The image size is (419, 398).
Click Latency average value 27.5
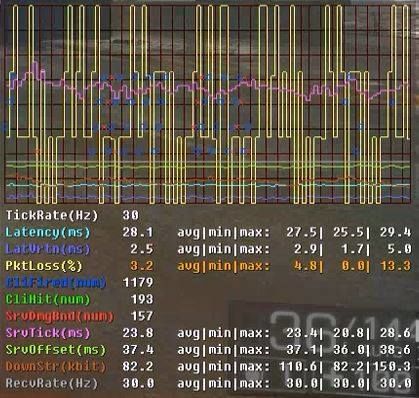[302, 232]
